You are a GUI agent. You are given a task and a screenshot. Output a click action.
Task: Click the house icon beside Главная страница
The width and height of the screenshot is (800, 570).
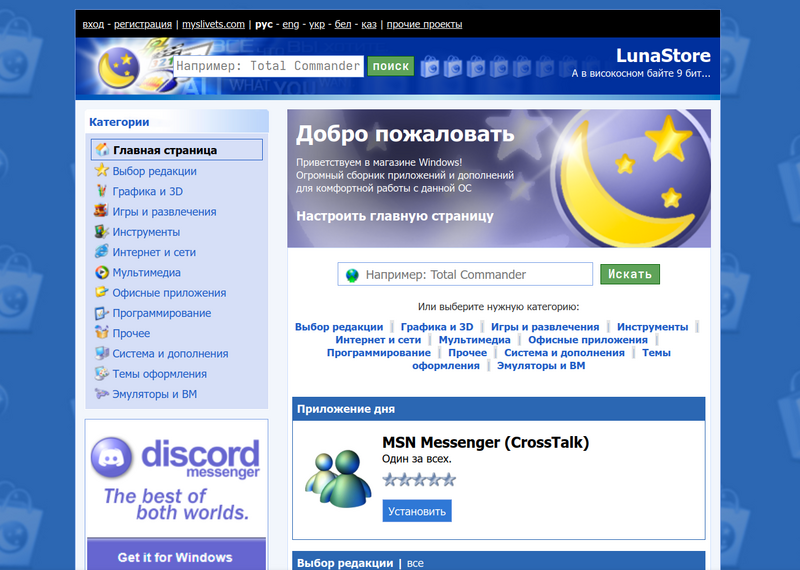(102, 150)
